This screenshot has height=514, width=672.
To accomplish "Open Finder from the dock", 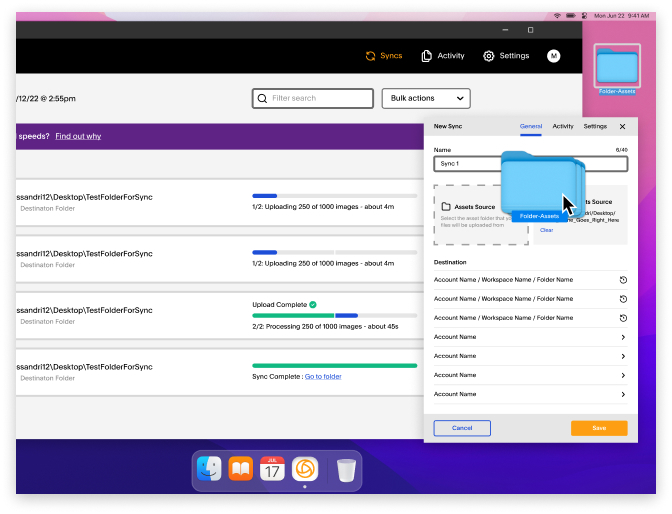I will pyautogui.click(x=209, y=469).
